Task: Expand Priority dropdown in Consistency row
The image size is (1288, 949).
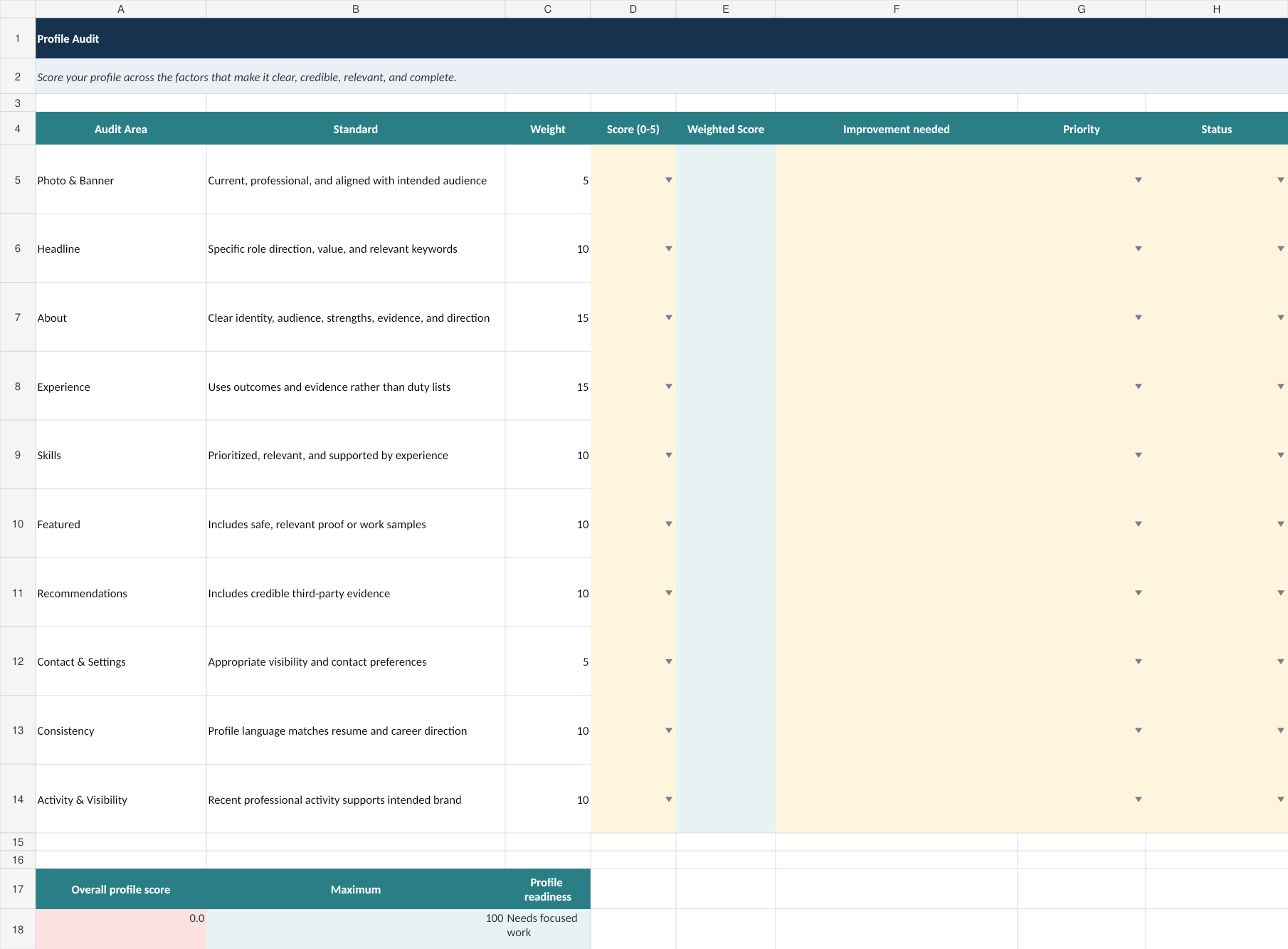Action: 1139,730
